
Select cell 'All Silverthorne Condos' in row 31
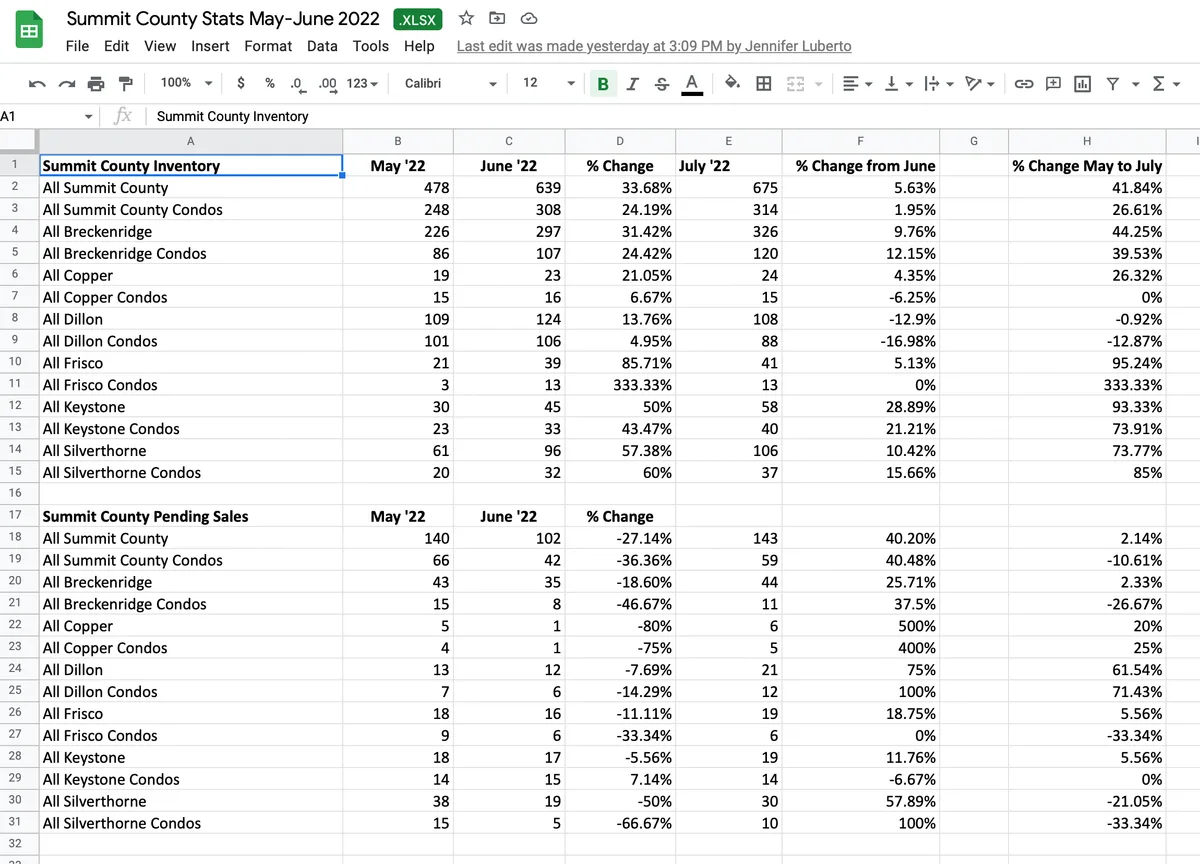[191, 824]
